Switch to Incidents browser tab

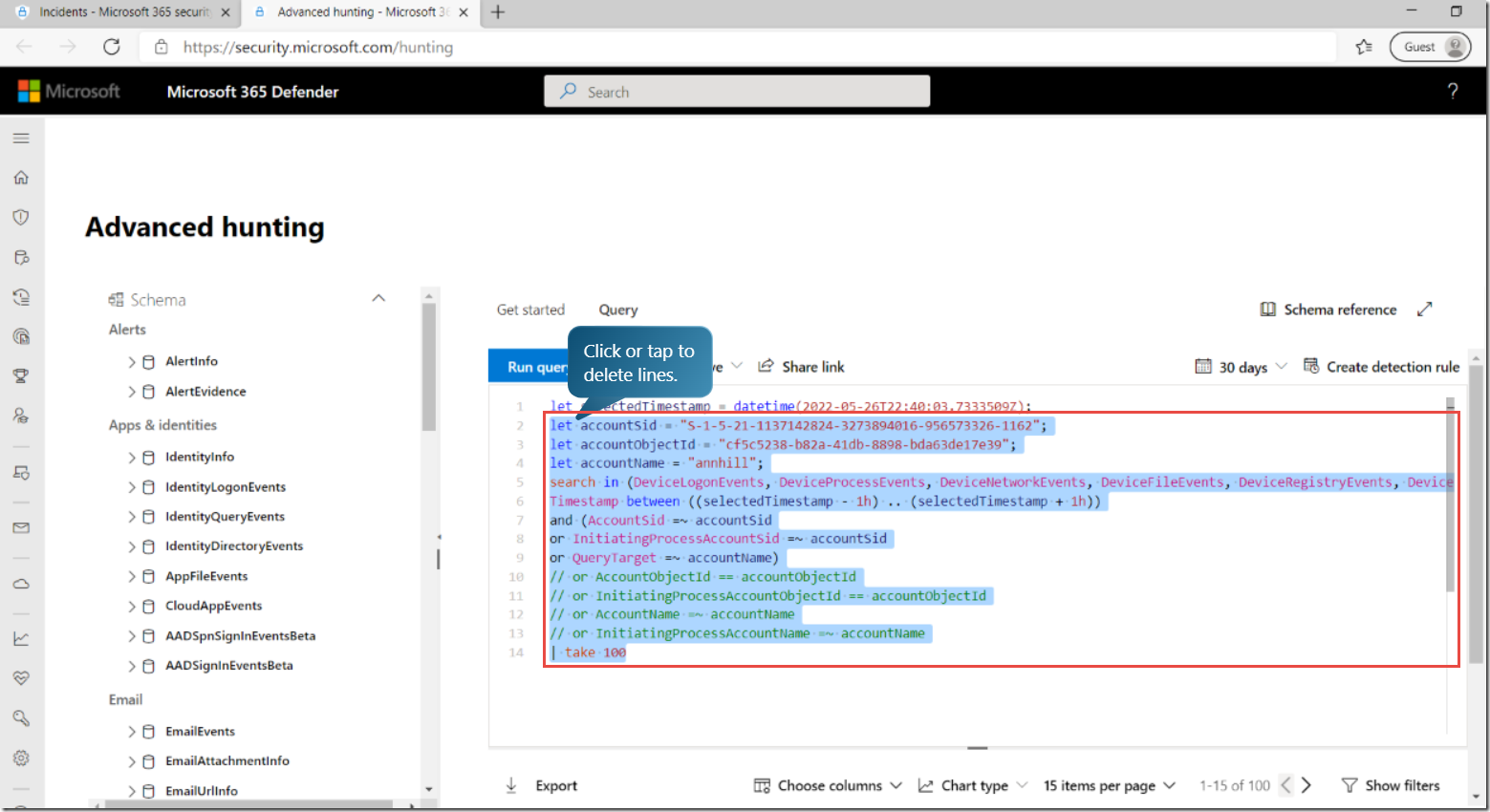(123, 12)
